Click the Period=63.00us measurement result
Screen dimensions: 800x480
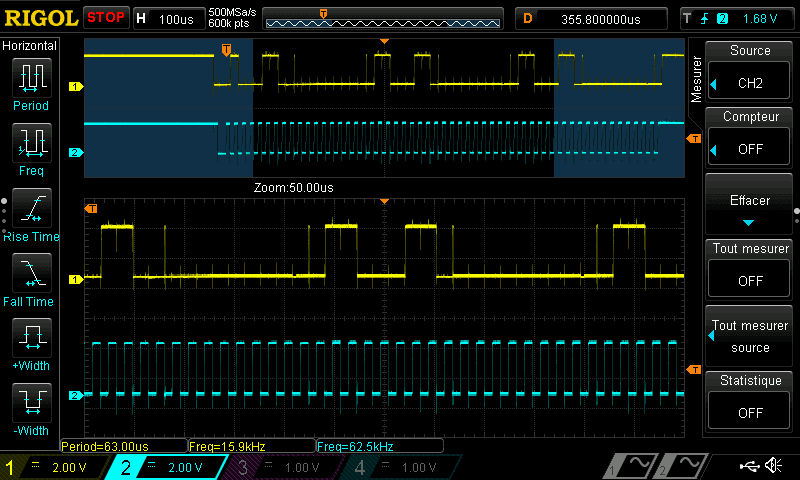pos(123,446)
